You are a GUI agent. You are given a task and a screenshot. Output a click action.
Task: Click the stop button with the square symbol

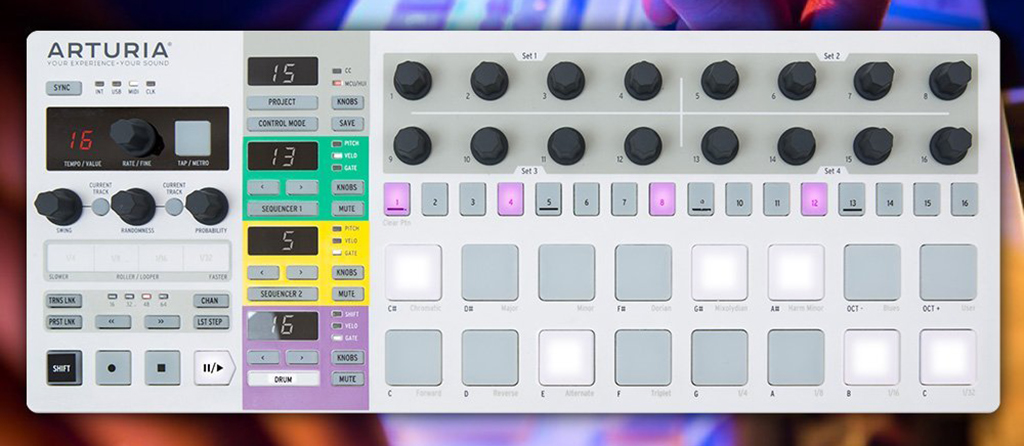tap(162, 368)
